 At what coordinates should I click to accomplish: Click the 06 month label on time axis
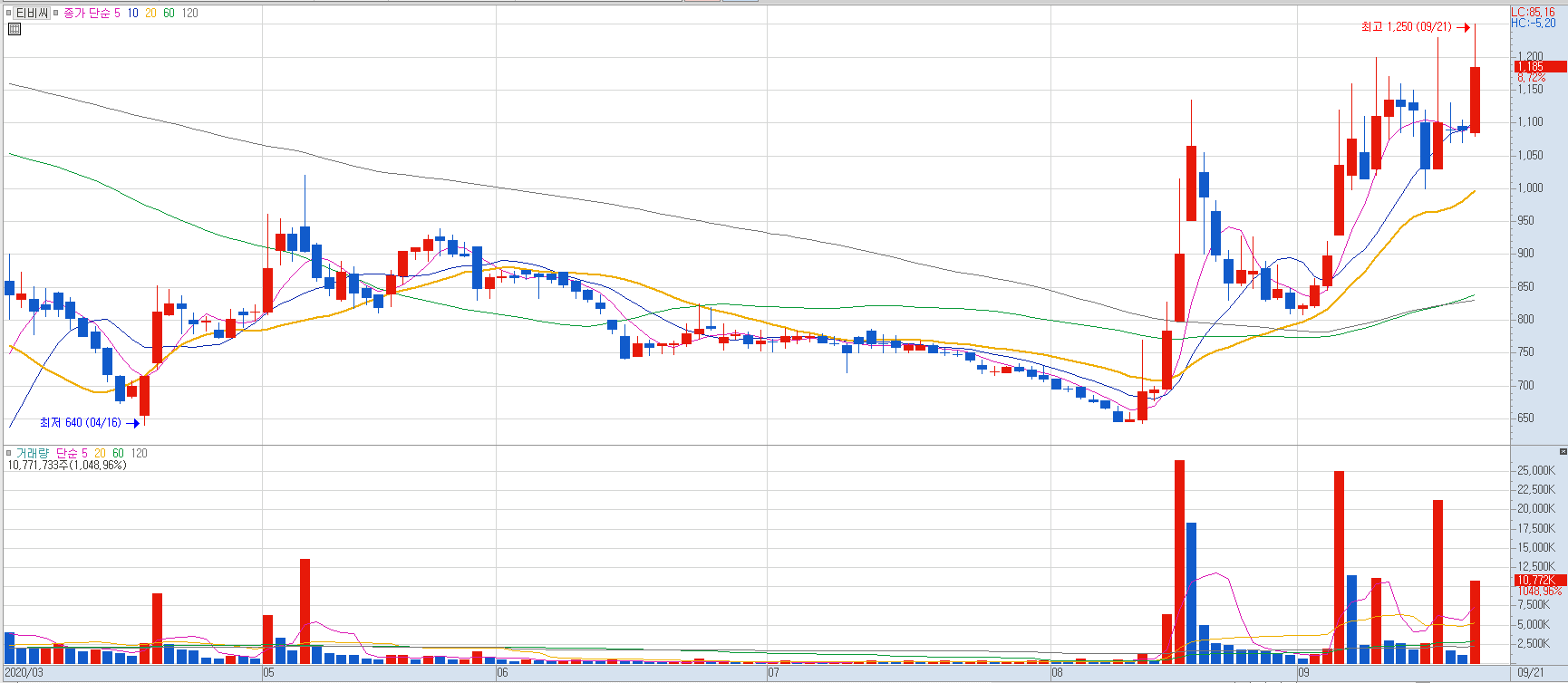point(503,673)
